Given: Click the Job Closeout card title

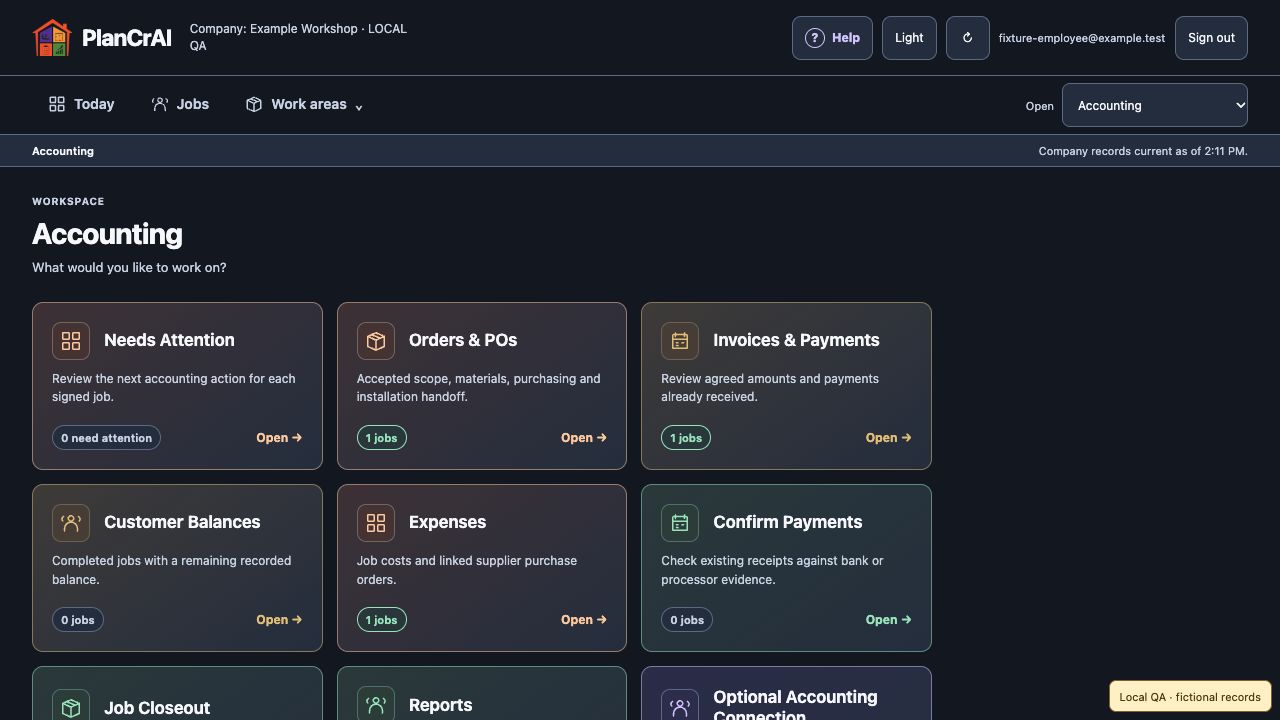Looking at the screenshot, I should [157, 708].
